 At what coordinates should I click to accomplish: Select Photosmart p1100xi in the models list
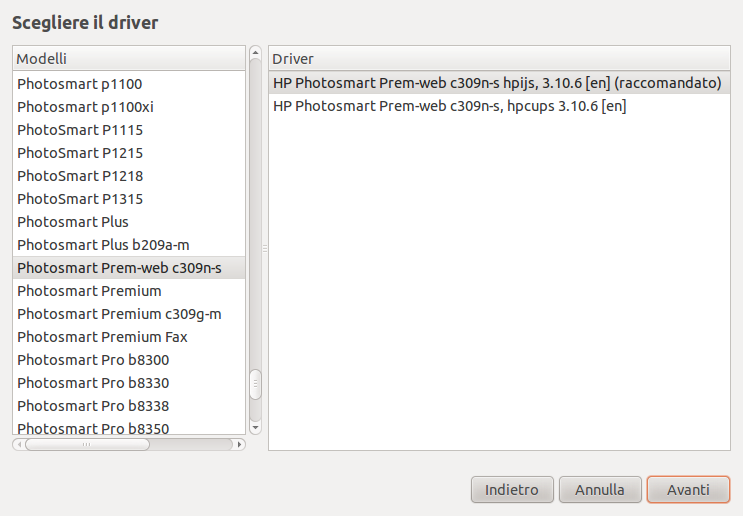[129, 107]
